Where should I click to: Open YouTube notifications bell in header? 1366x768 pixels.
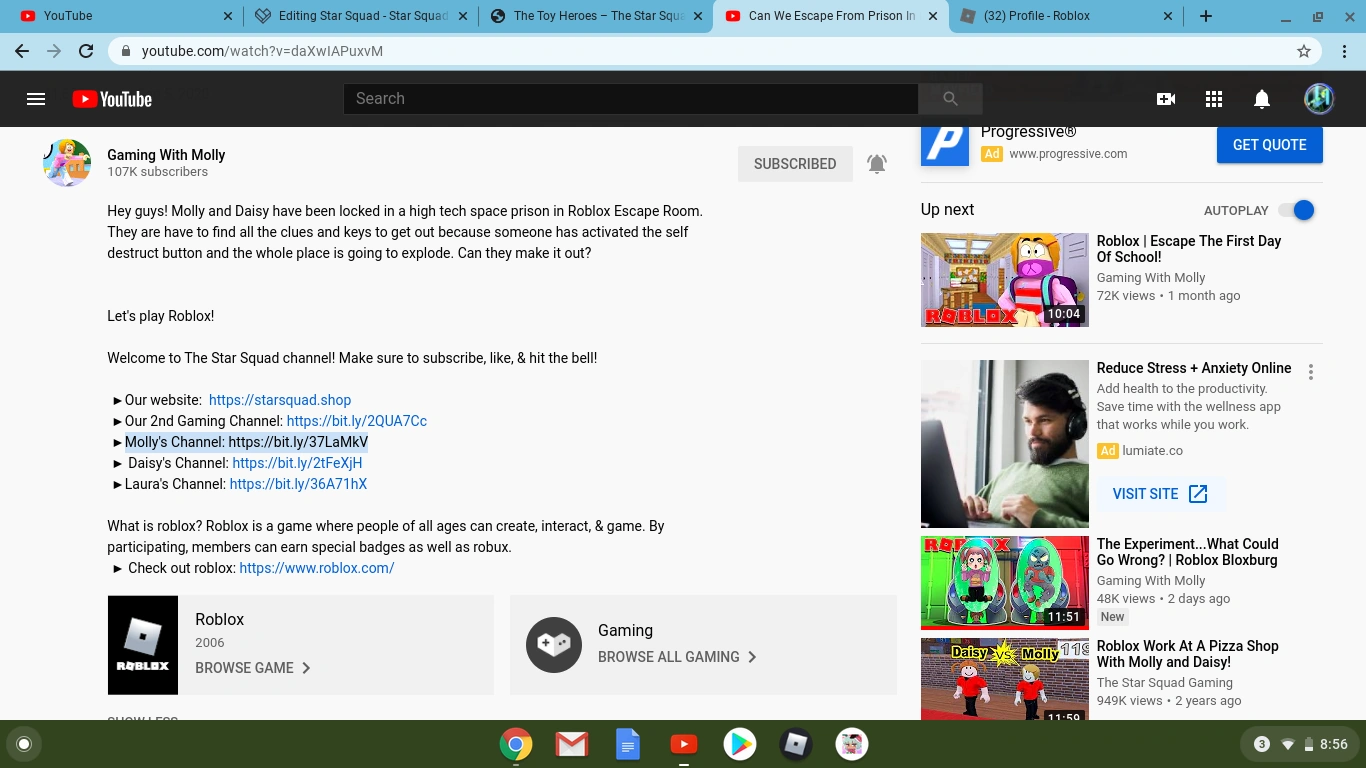tap(1262, 99)
